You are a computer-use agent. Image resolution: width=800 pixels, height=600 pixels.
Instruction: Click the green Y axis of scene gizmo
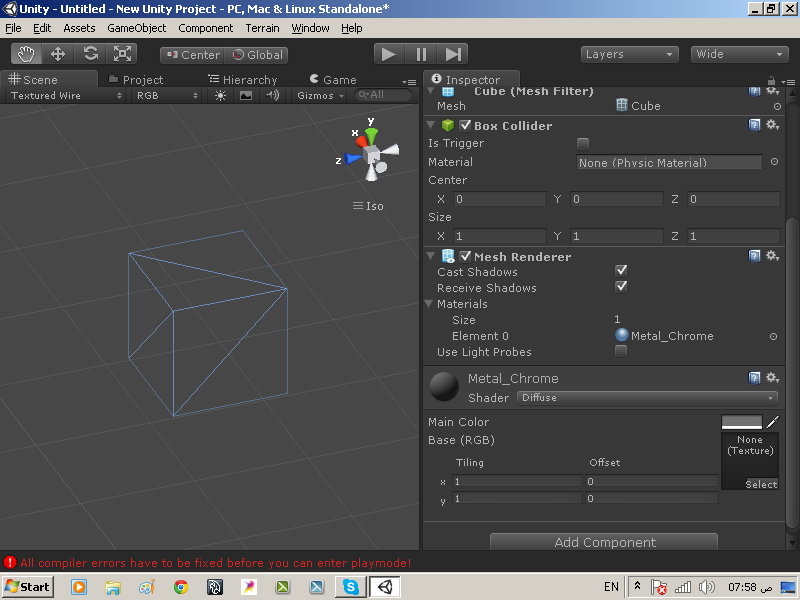pyautogui.click(x=371, y=135)
